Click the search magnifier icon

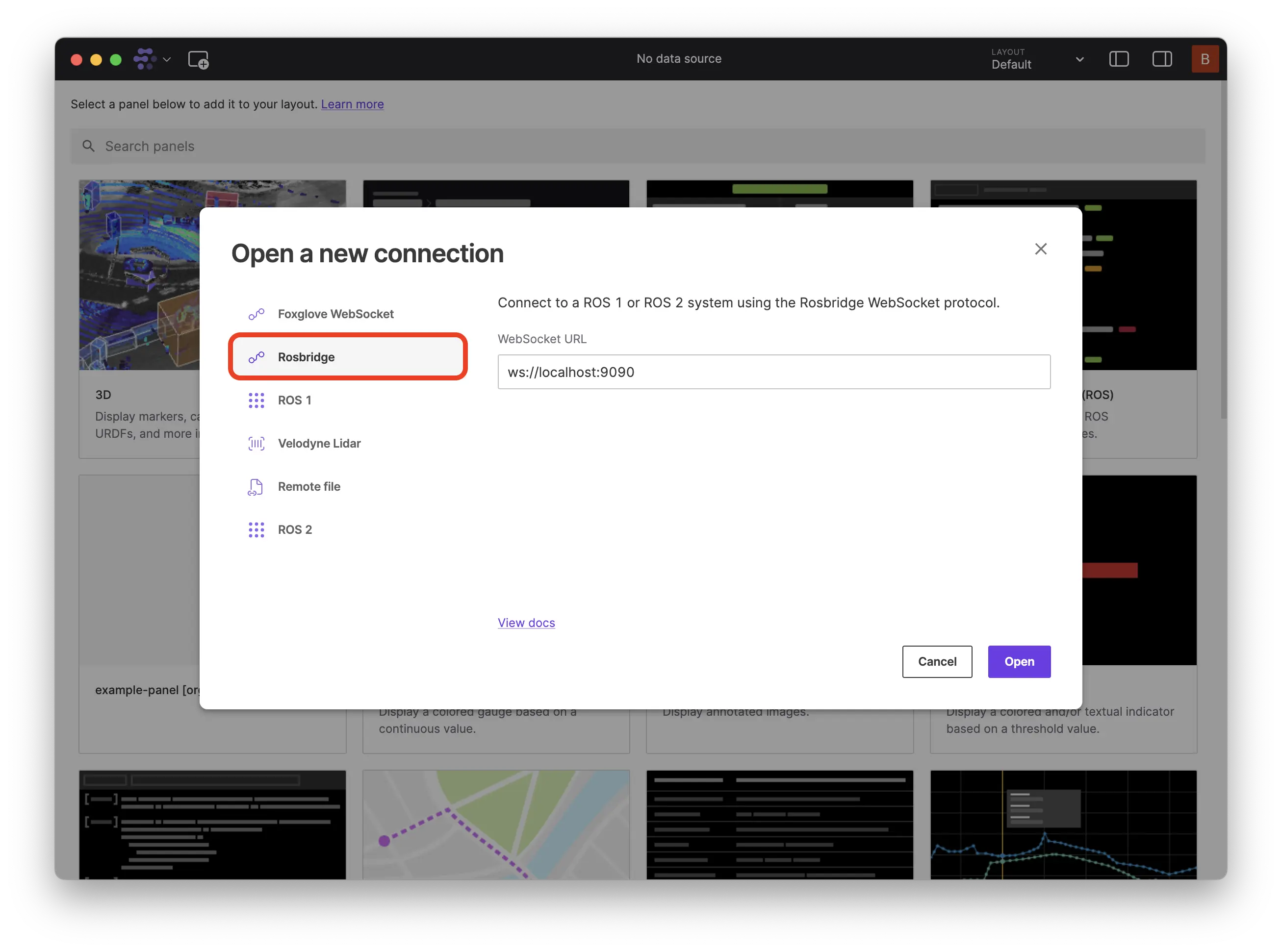point(88,146)
